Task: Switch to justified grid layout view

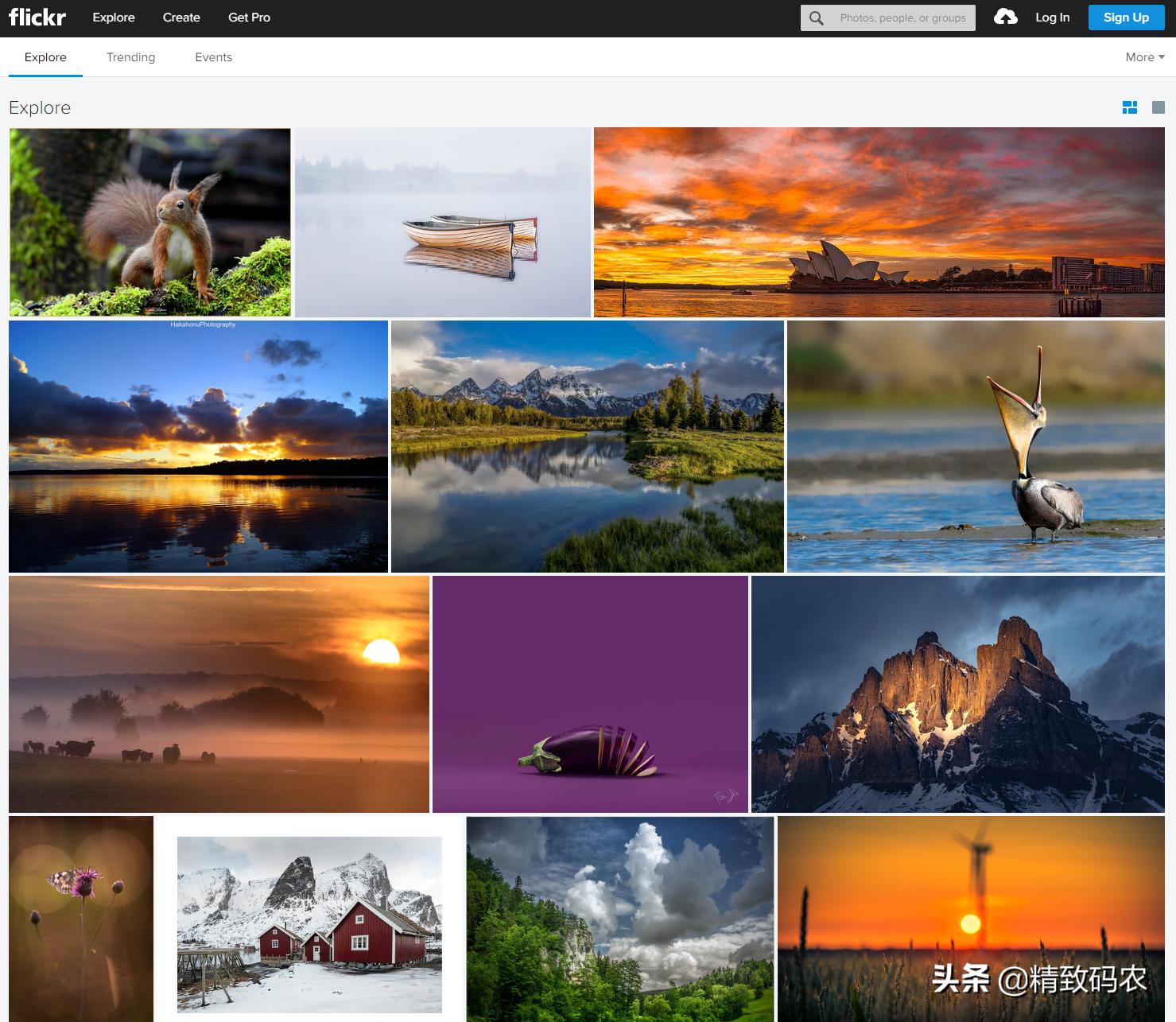Action: (x=1129, y=107)
